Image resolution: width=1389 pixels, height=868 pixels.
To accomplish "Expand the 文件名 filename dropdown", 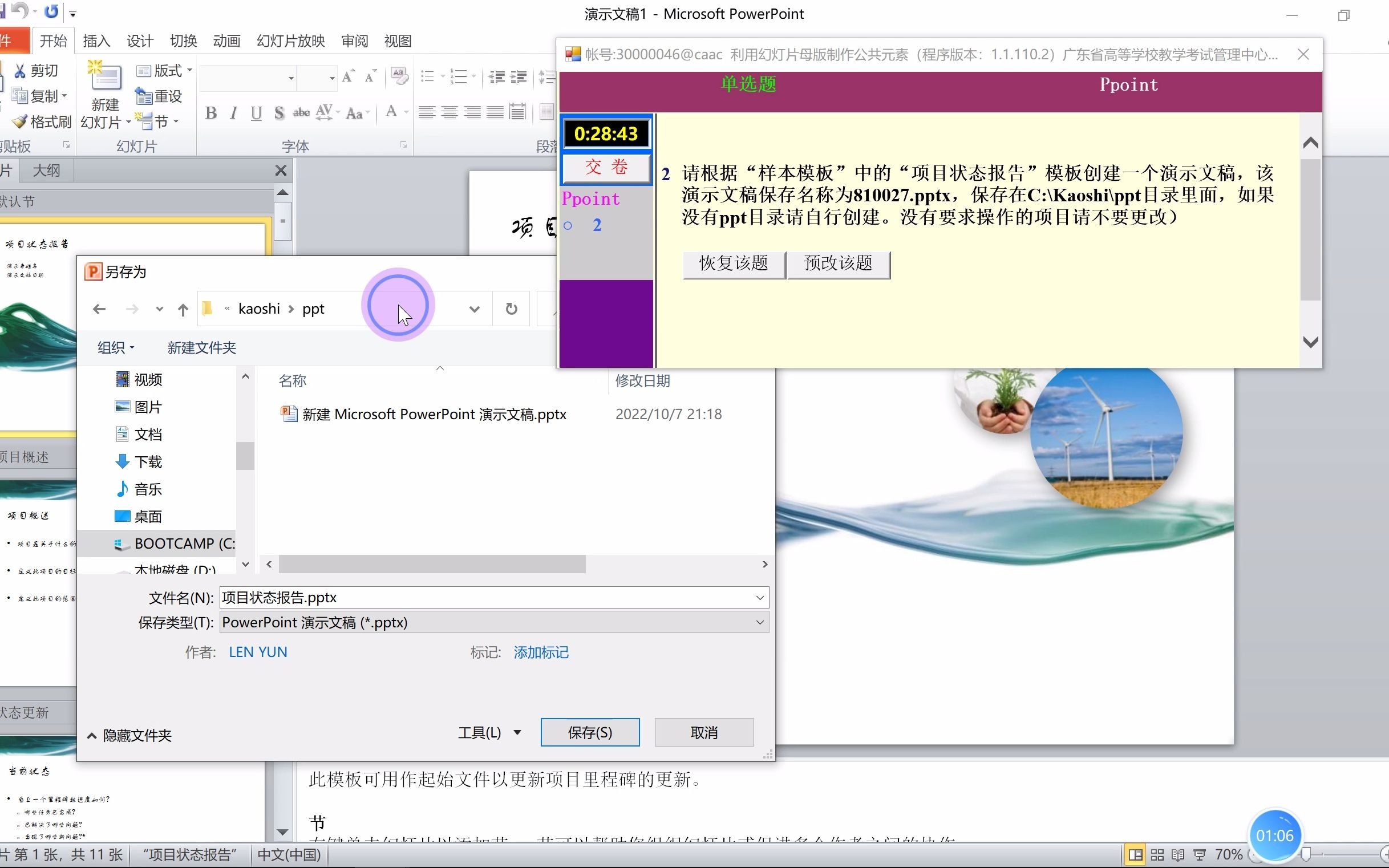I will coord(759,597).
